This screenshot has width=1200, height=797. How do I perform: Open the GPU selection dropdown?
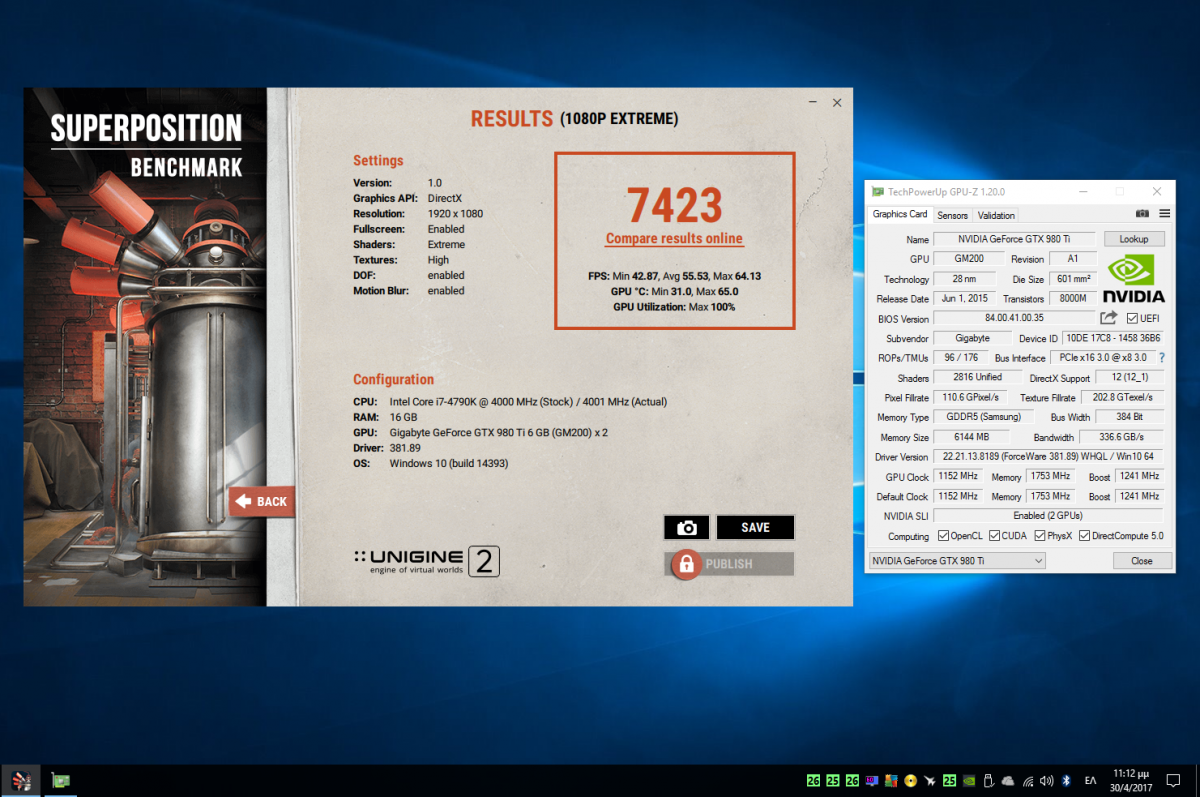(957, 561)
